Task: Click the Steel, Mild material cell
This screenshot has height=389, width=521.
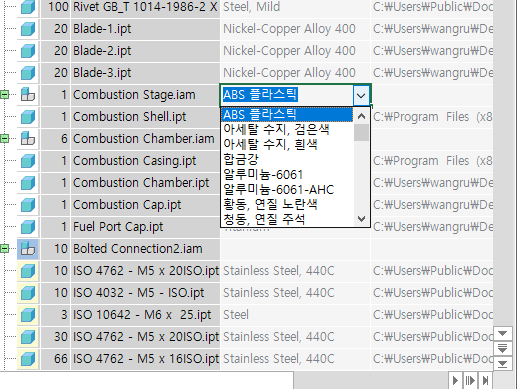Action: [x=295, y=7]
